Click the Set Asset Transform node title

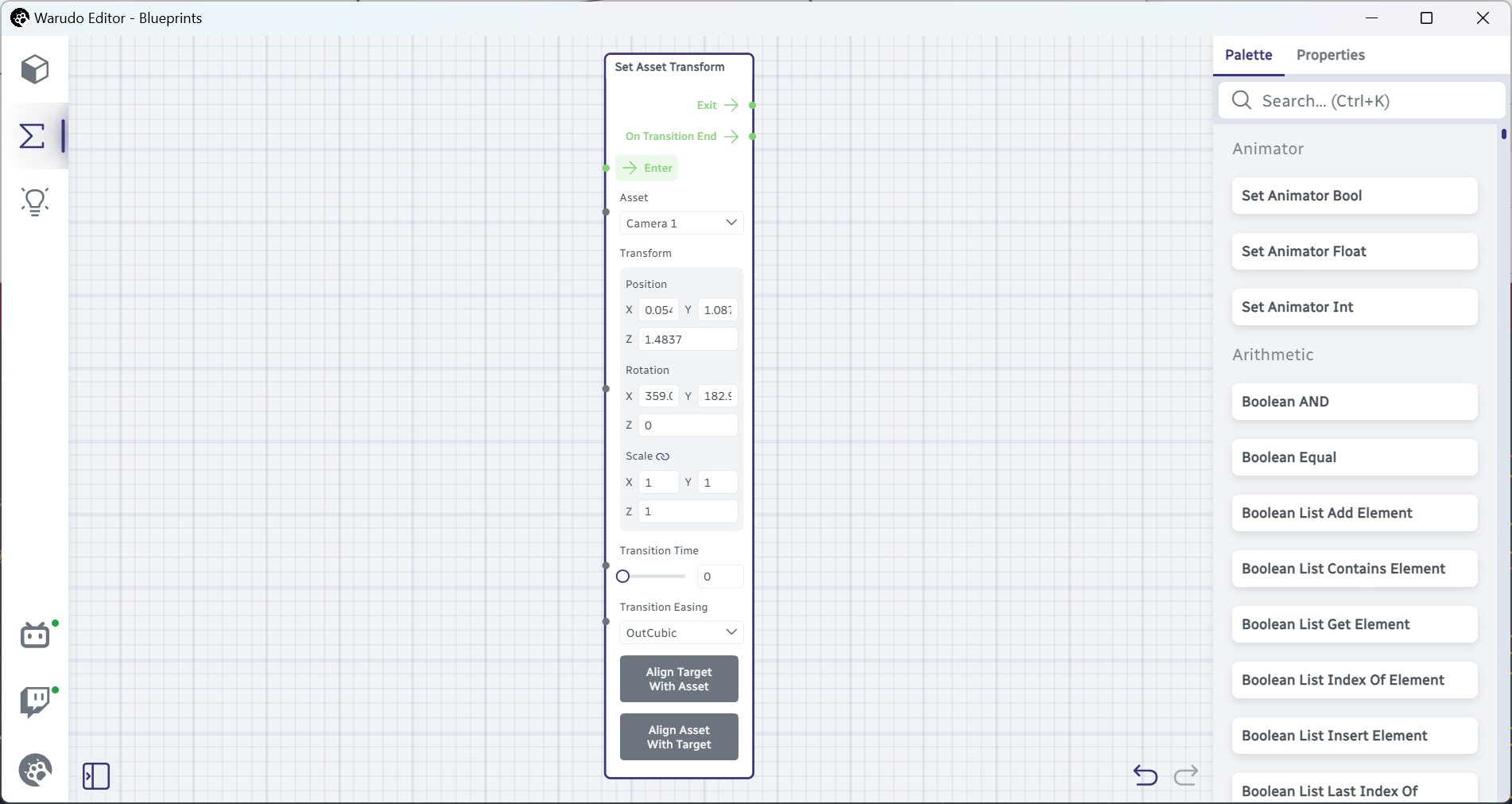(669, 67)
